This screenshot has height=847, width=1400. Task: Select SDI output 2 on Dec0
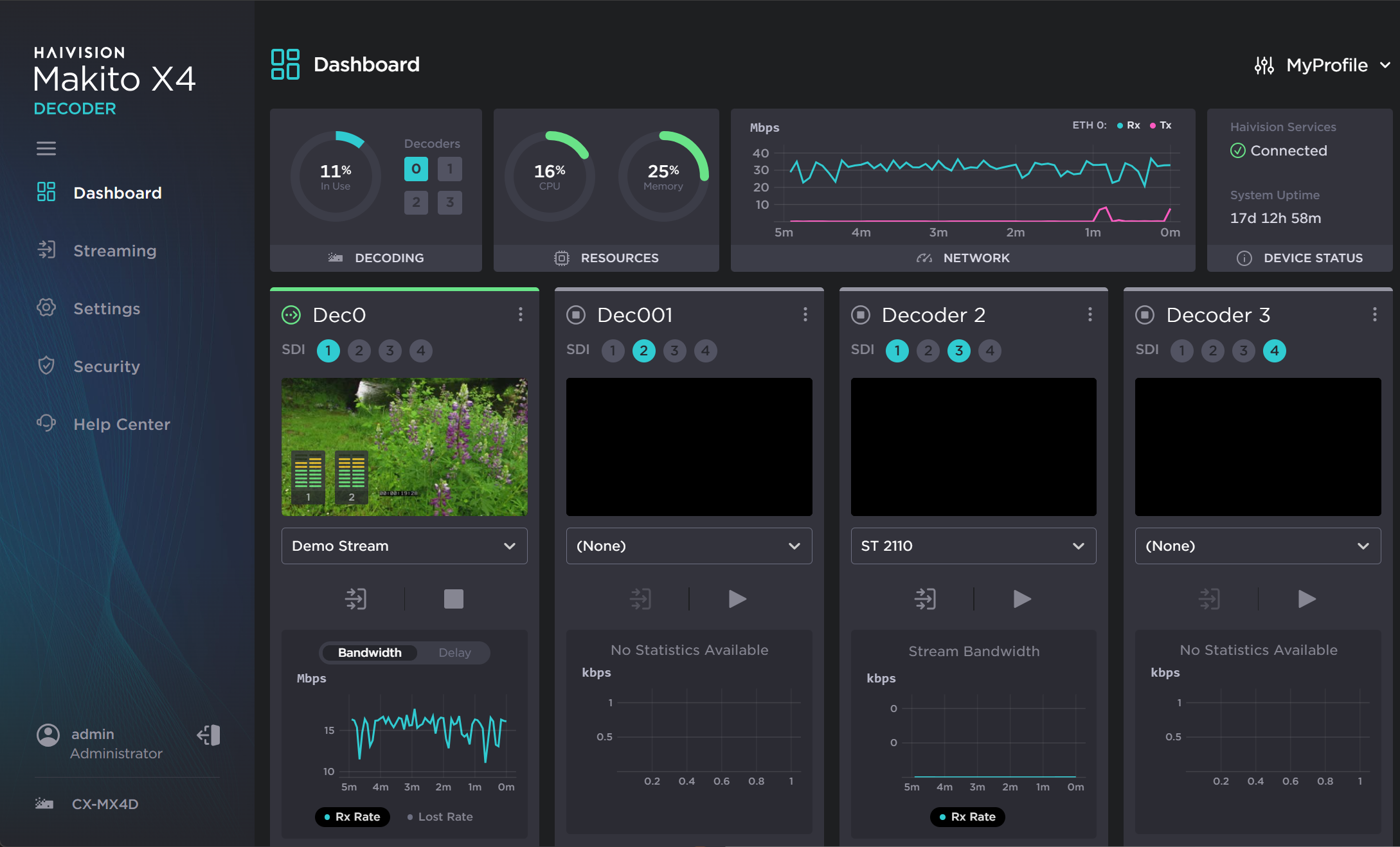(359, 351)
